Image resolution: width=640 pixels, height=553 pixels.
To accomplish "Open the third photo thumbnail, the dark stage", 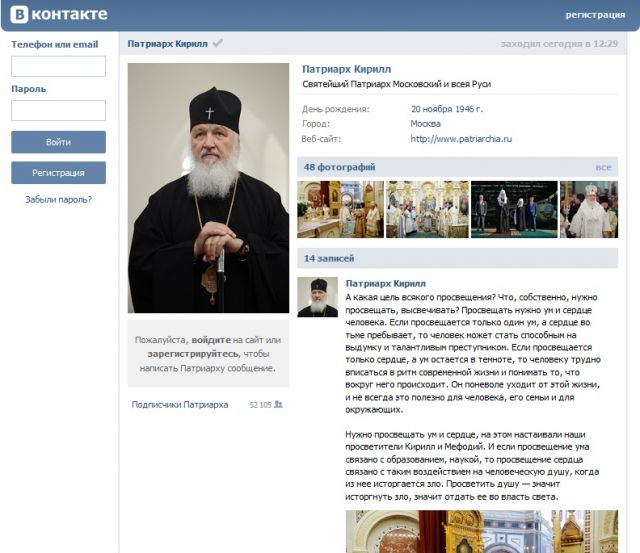I will 514,209.
